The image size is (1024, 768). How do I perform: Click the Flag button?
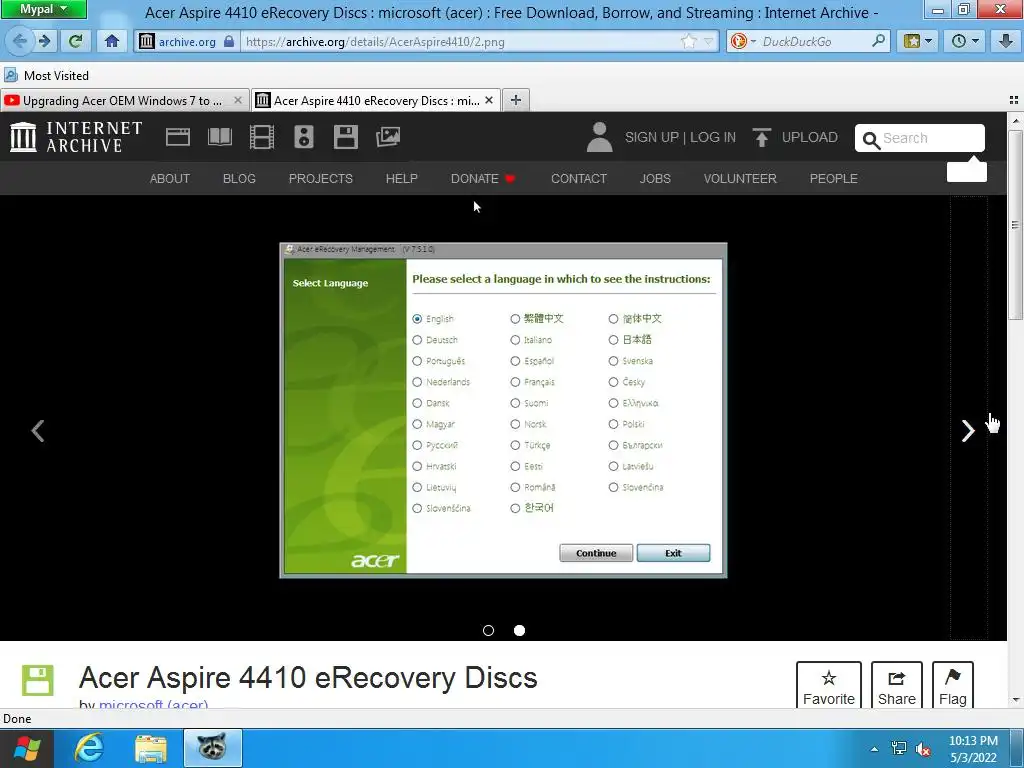(x=953, y=686)
